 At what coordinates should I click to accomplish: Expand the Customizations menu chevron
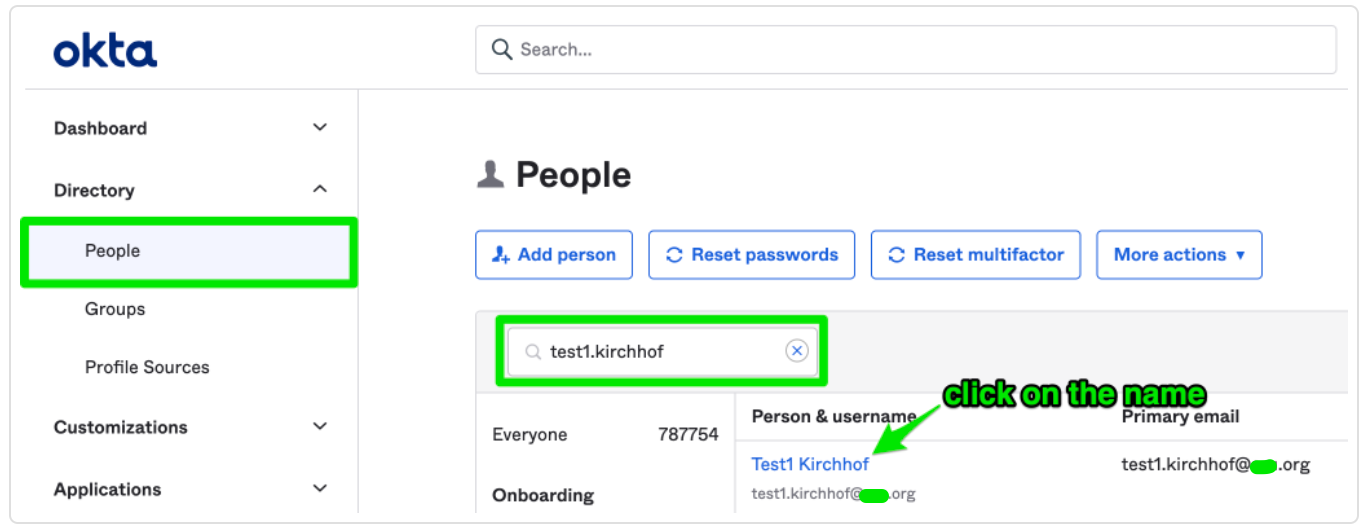(x=320, y=427)
